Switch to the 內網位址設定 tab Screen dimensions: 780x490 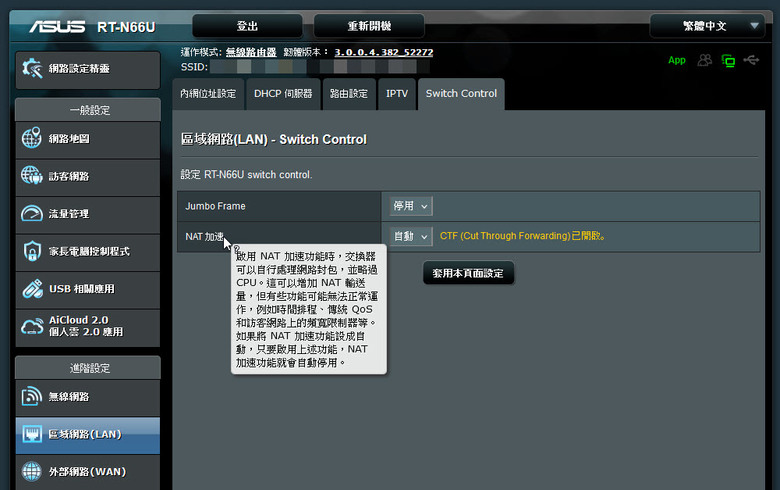[x=208, y=94]
